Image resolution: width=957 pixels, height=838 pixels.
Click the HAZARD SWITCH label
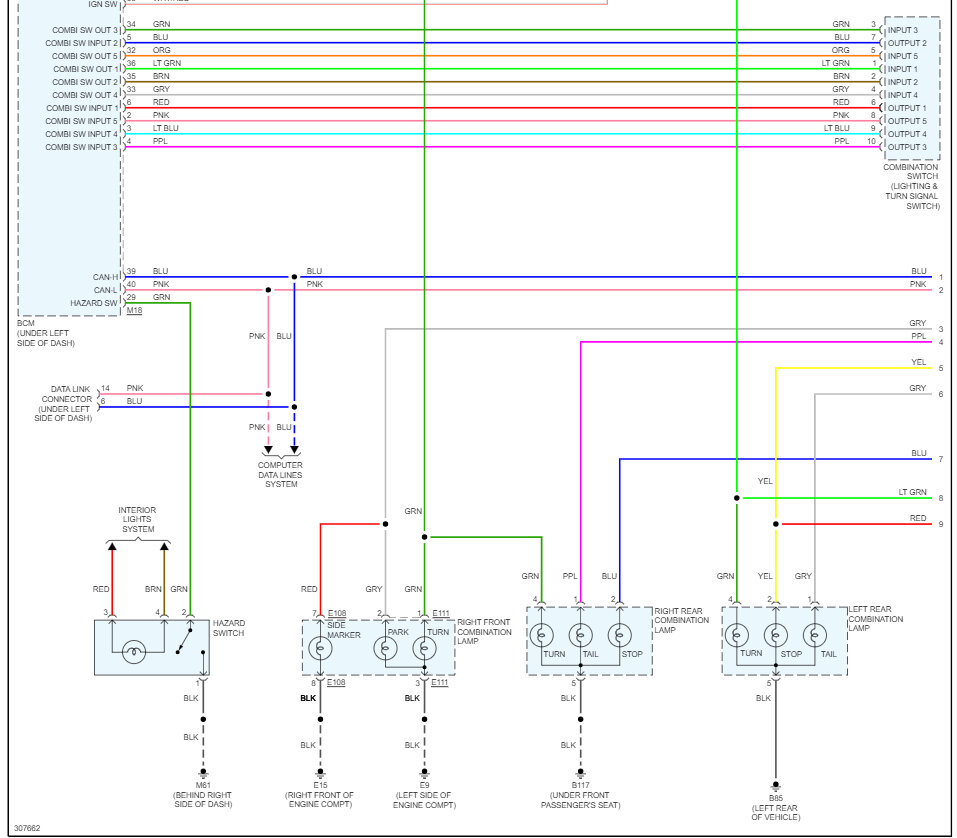(x=229, y=628)
